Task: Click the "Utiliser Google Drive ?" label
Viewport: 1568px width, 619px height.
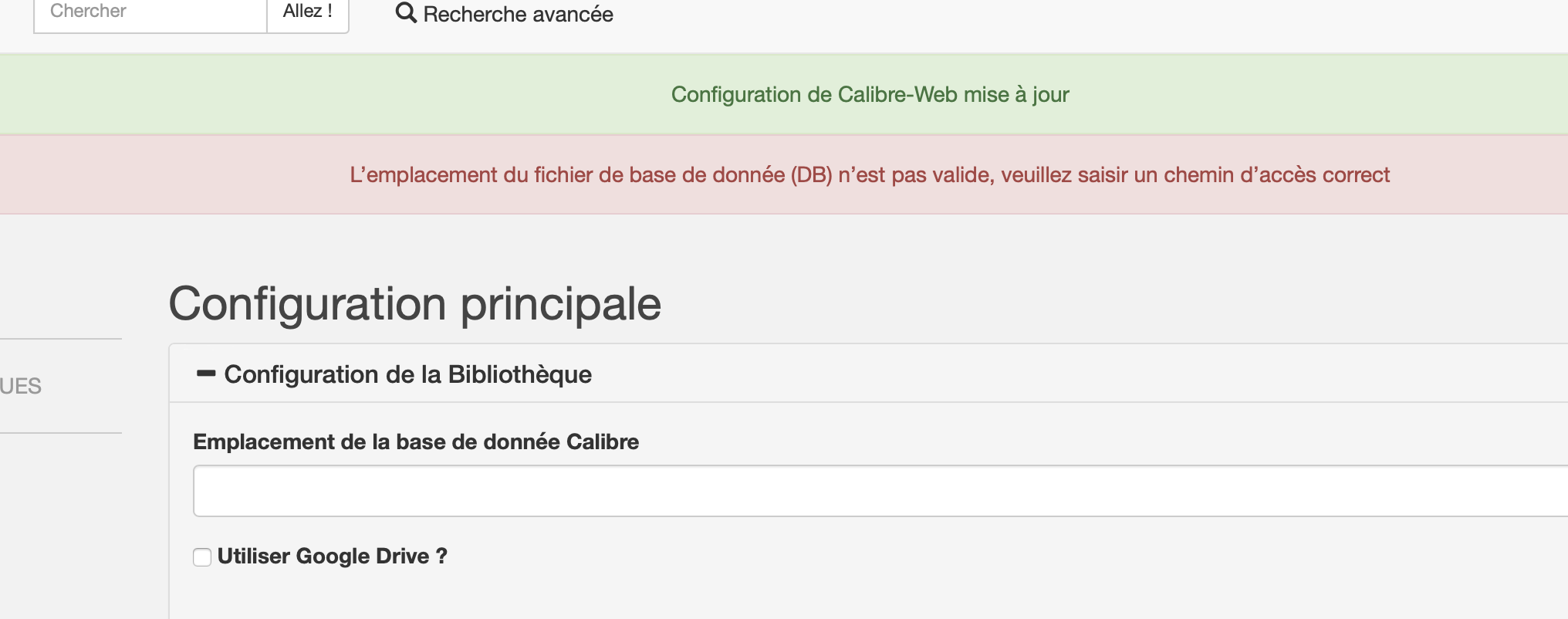Action: click(332, 556)
